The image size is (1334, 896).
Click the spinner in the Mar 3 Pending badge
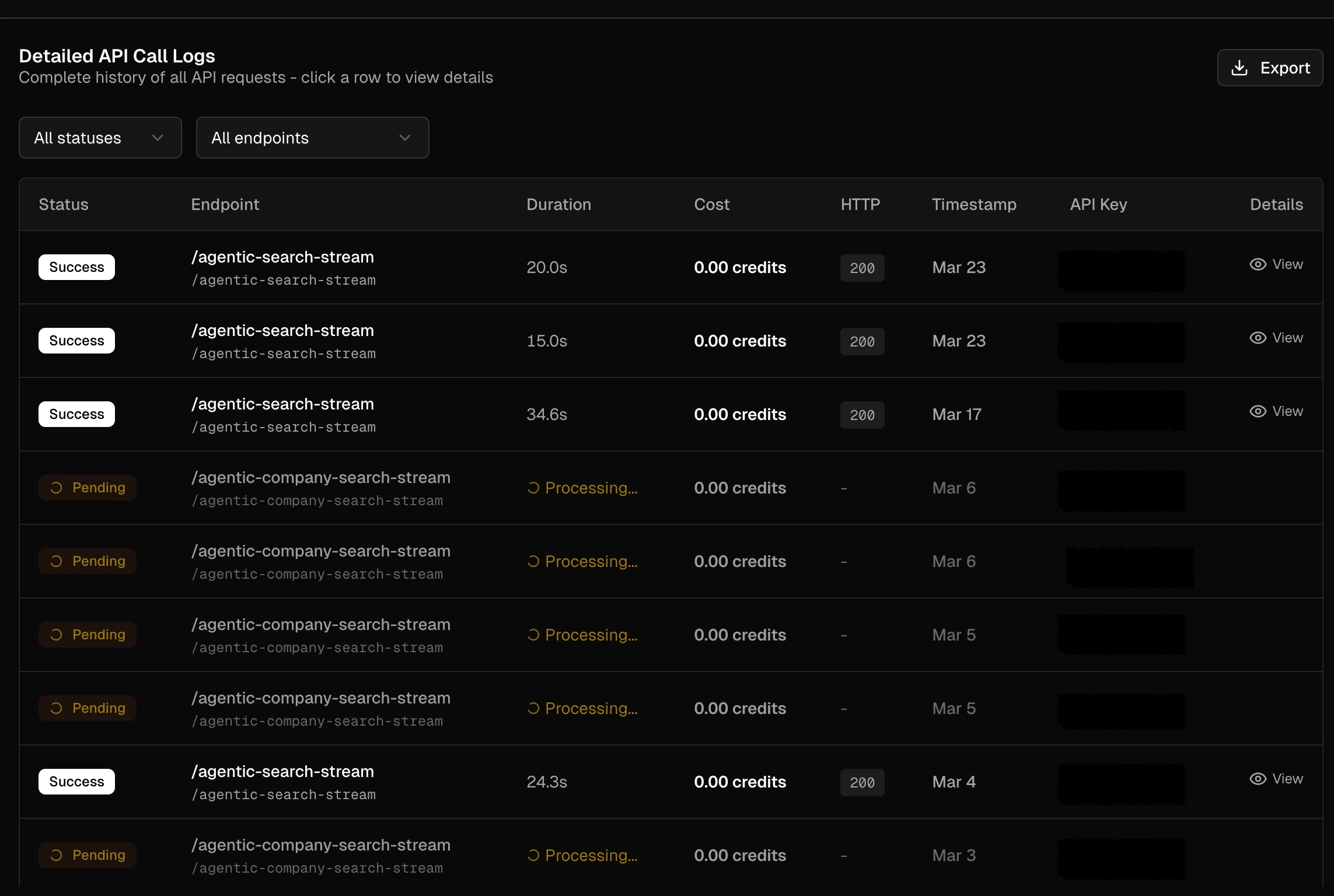pos(56,855)
